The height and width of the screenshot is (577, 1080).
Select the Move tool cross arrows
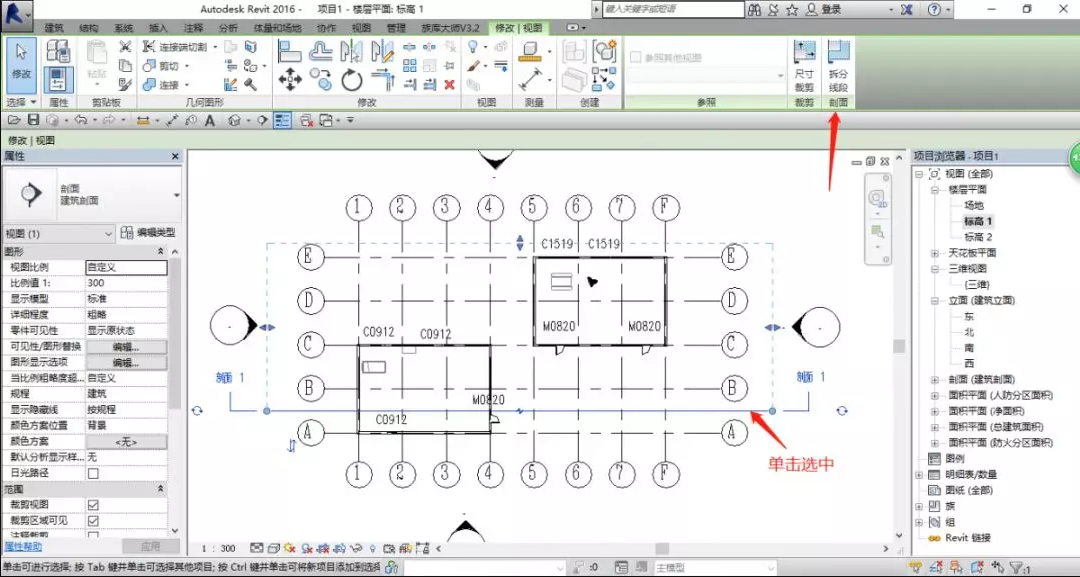[290, 81]
